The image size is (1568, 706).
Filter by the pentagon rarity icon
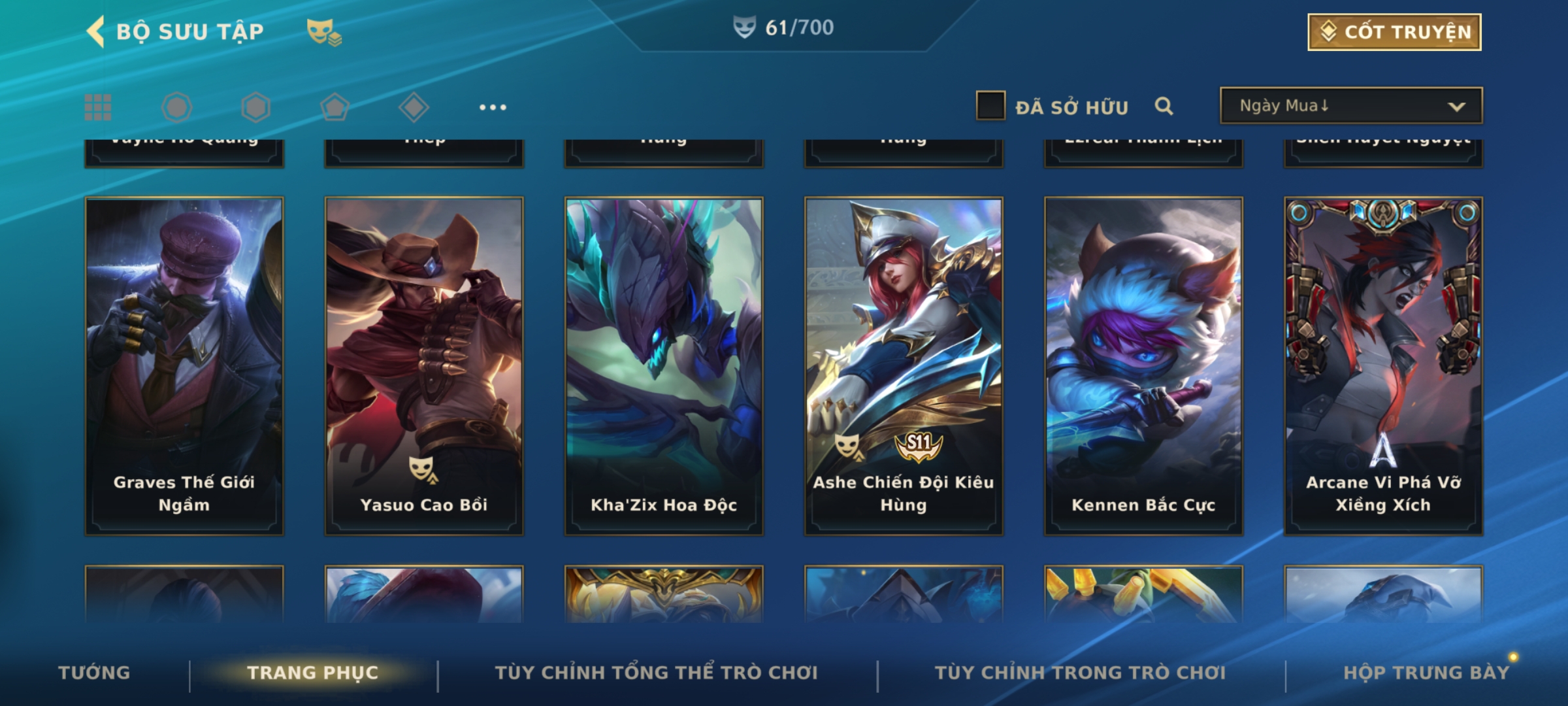(335, 107)
